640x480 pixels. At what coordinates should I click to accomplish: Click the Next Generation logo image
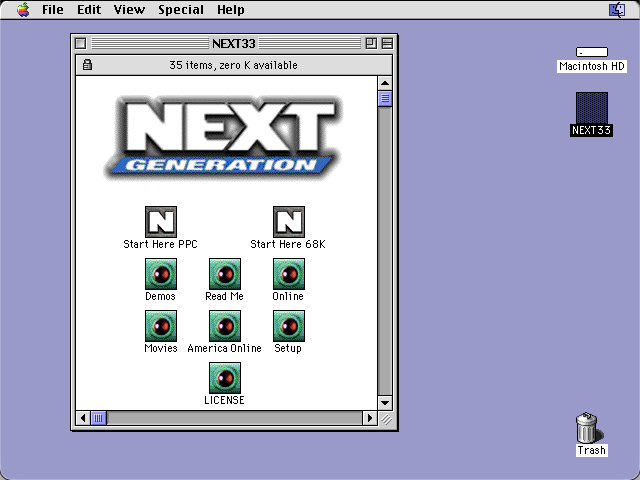coord(224,138)
